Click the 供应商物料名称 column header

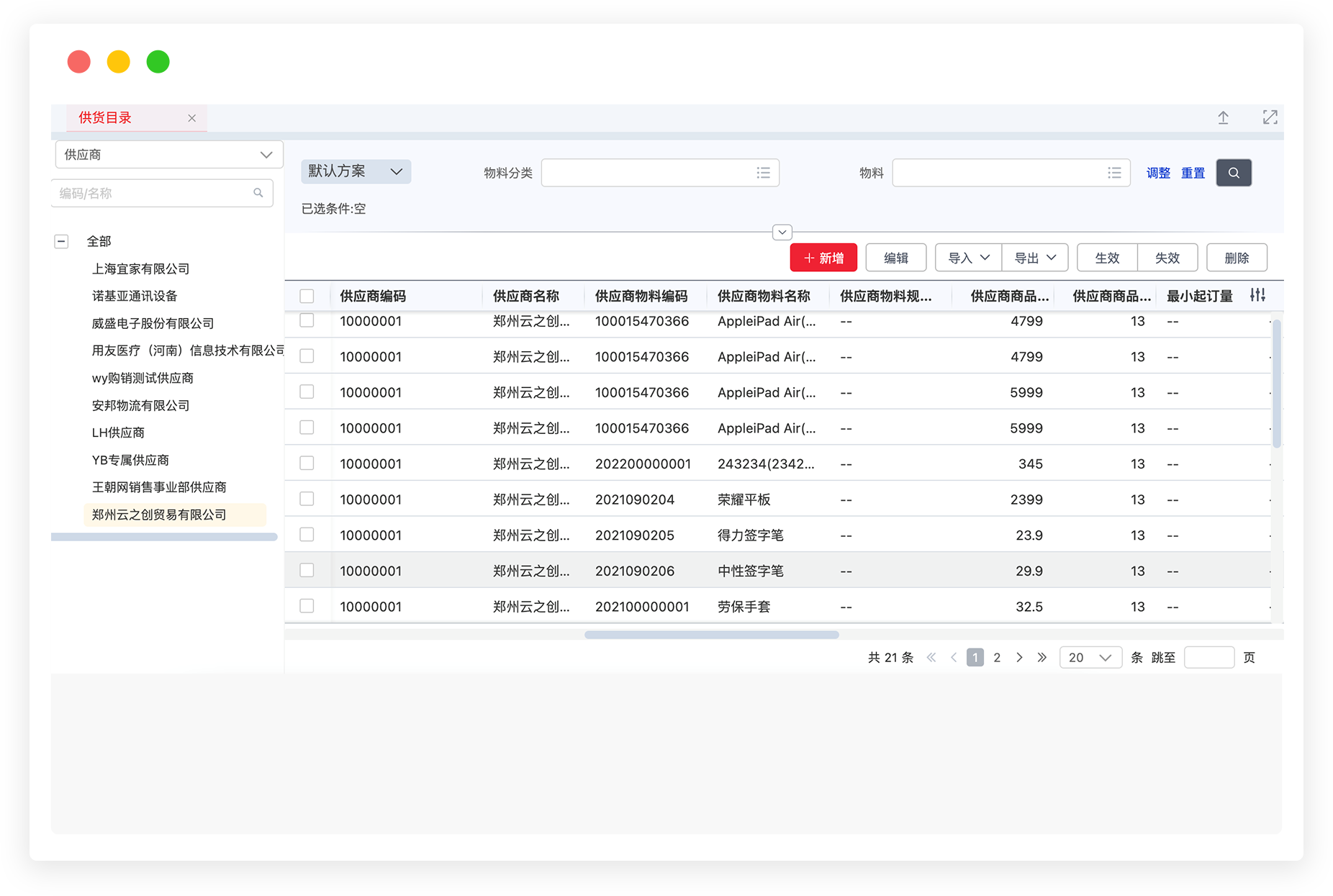[x=764, y=296]
